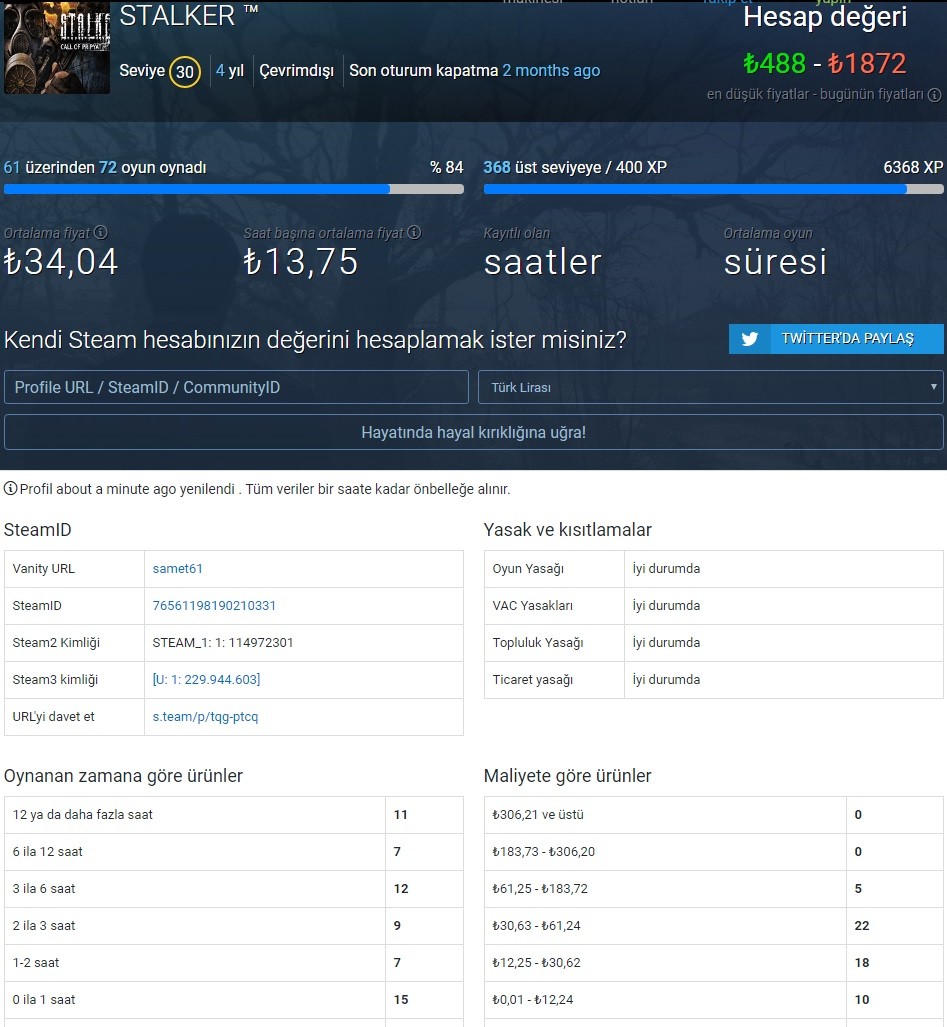This screenshot has width=947, height=1027.
Task: Click the '% 84' played percentage
Action: tap(447, 168)
